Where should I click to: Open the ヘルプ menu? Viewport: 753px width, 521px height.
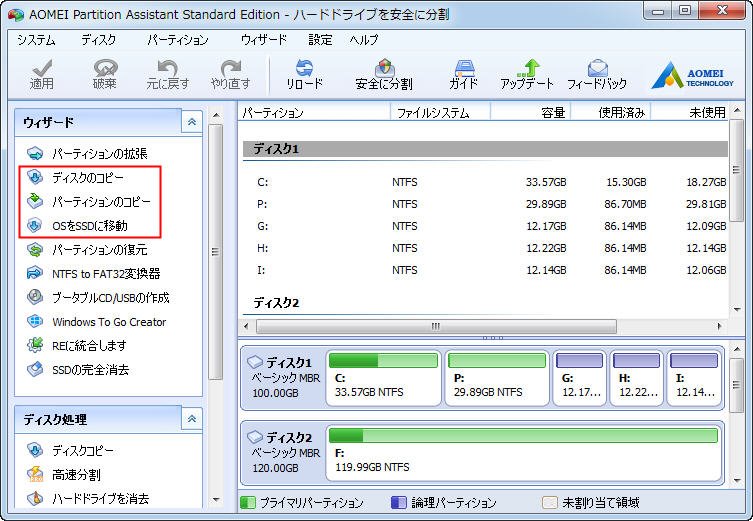coord(364,40)
